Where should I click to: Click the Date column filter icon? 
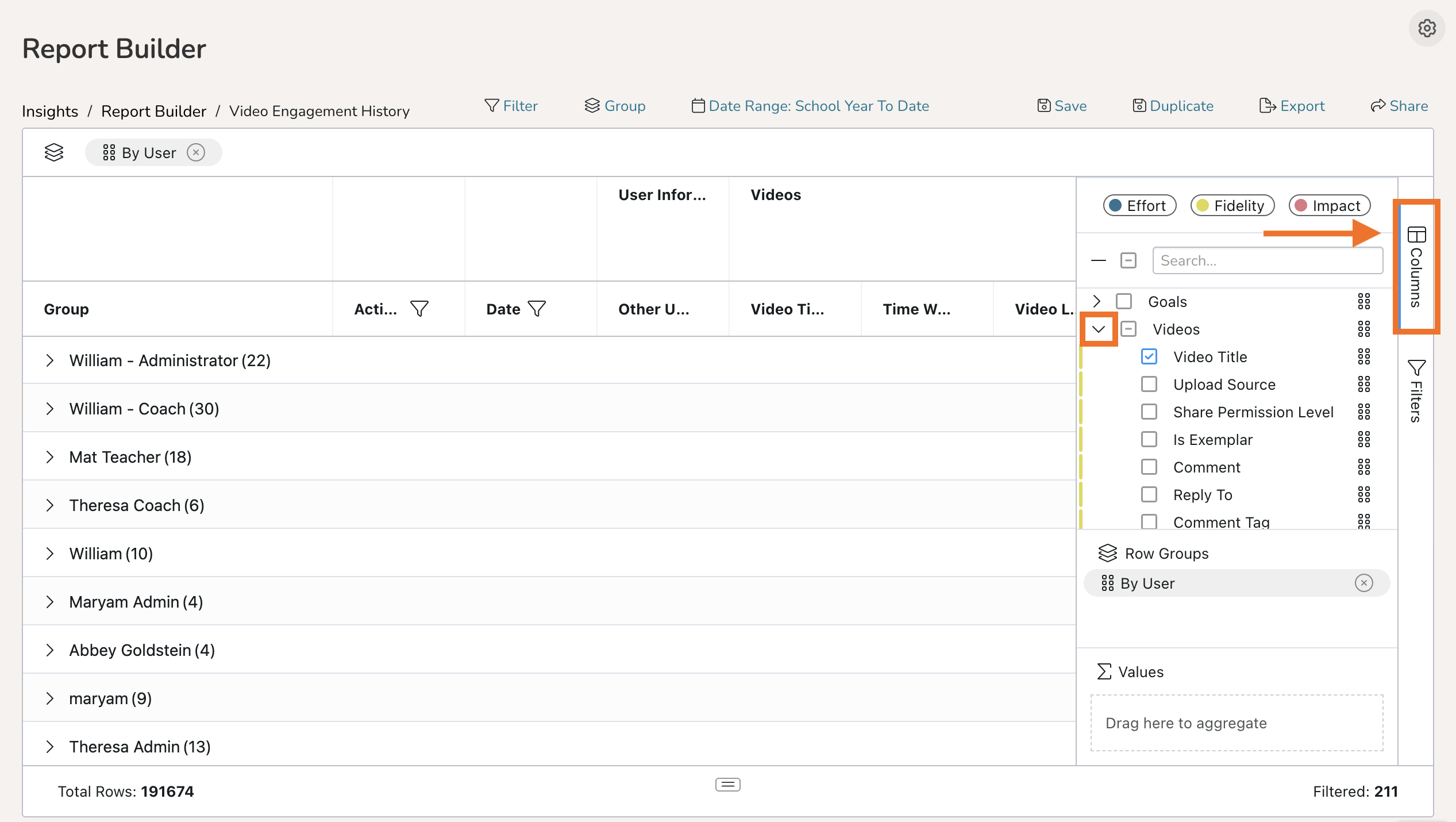coord(537,309)
